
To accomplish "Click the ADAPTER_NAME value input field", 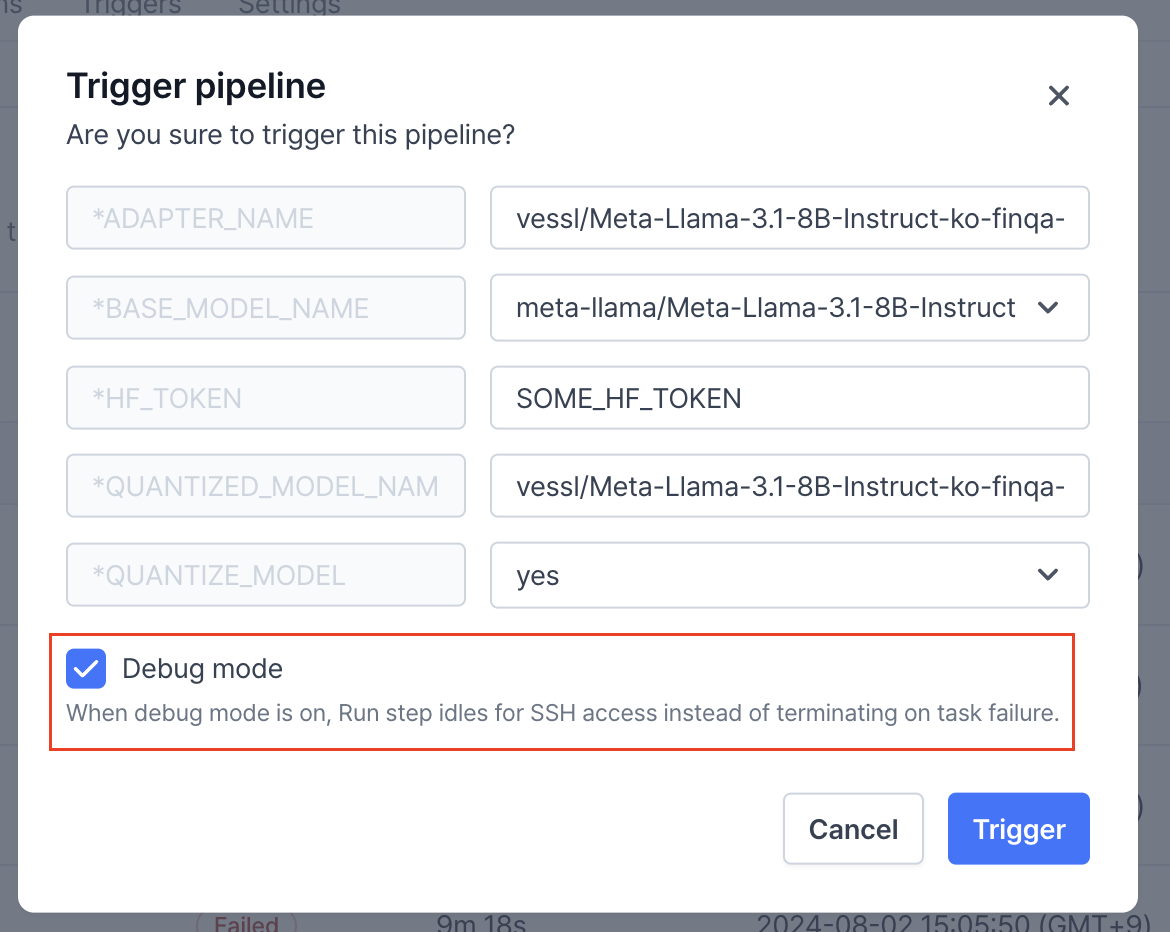I will (788, 218).
